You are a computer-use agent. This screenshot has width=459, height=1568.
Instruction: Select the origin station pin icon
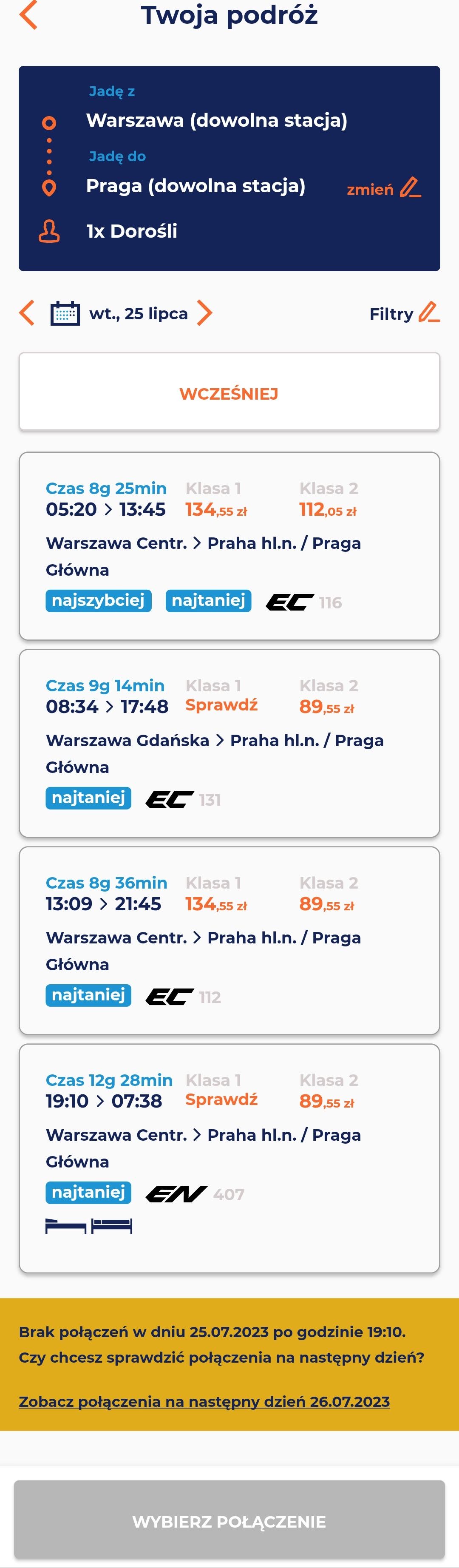click(x=49, y=122)
